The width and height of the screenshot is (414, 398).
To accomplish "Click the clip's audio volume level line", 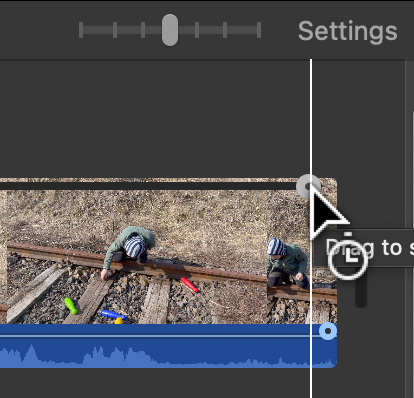I will pos(159,336).
